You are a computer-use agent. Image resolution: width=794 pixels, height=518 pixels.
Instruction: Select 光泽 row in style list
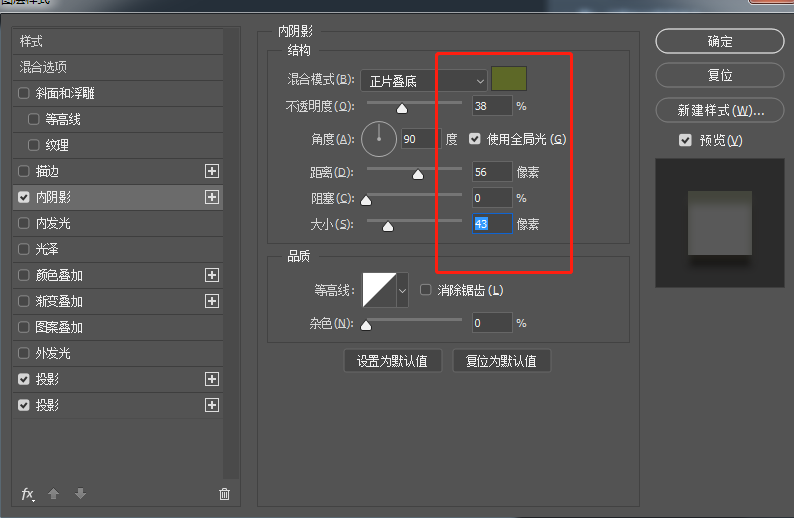pyautogui.click(x=117, y=249)
